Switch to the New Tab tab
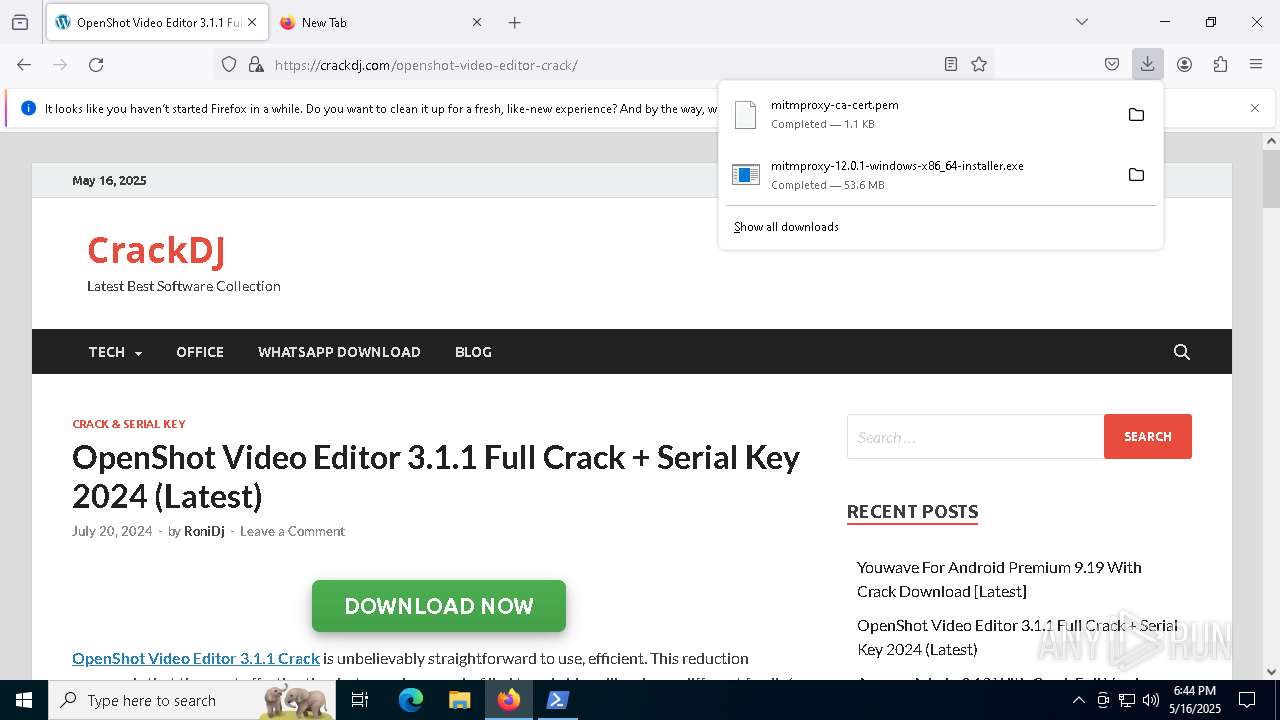Screen dimensions: 1280x720 pyautogui.click(x=380, y=22)
